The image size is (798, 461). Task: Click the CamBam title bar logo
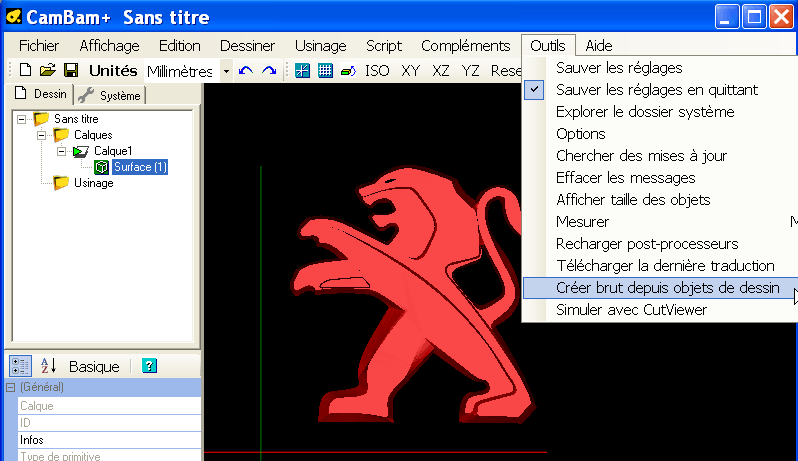coord(14,17)
